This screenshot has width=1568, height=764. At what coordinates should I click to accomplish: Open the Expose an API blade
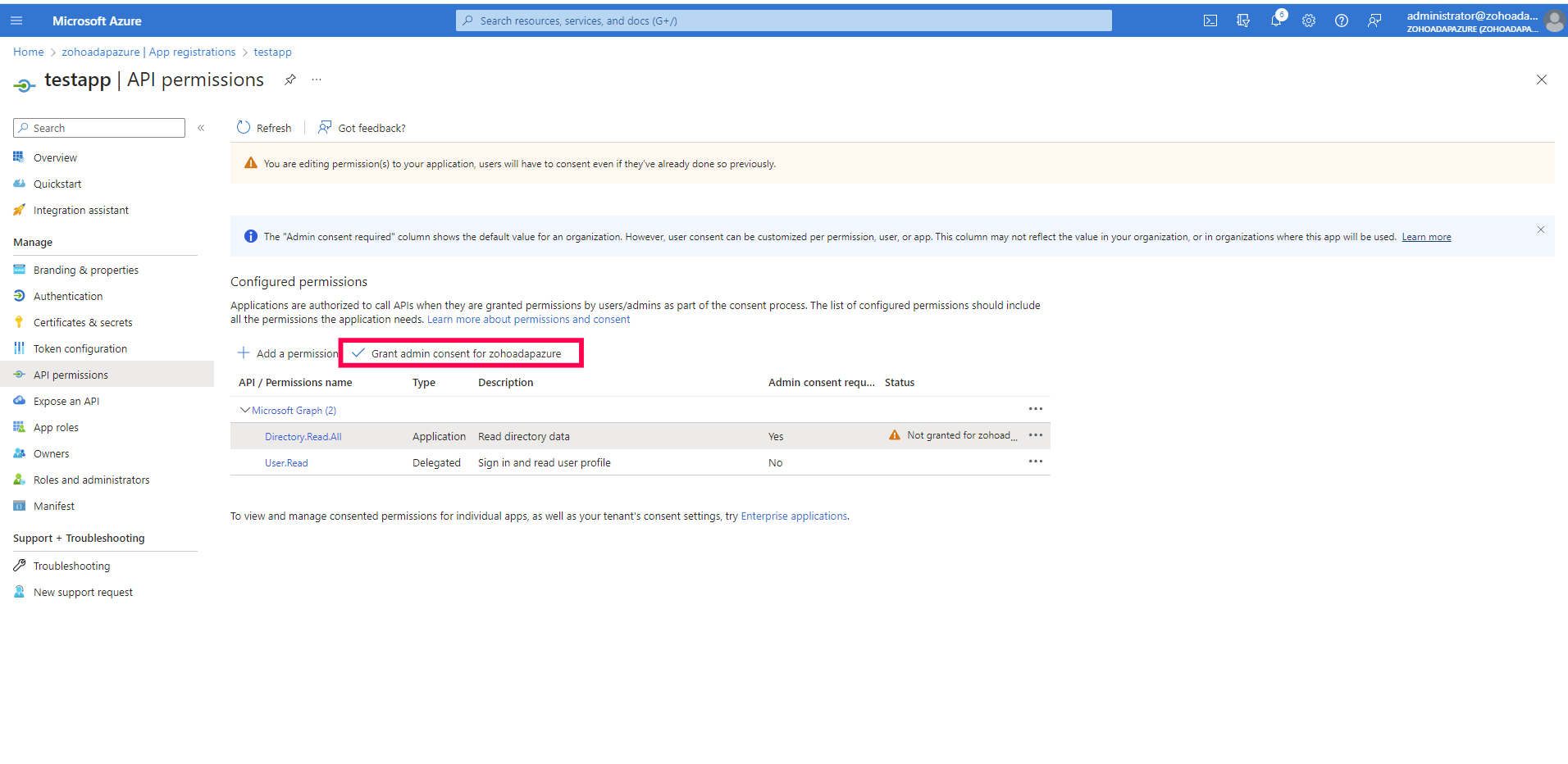coord(66,400)
